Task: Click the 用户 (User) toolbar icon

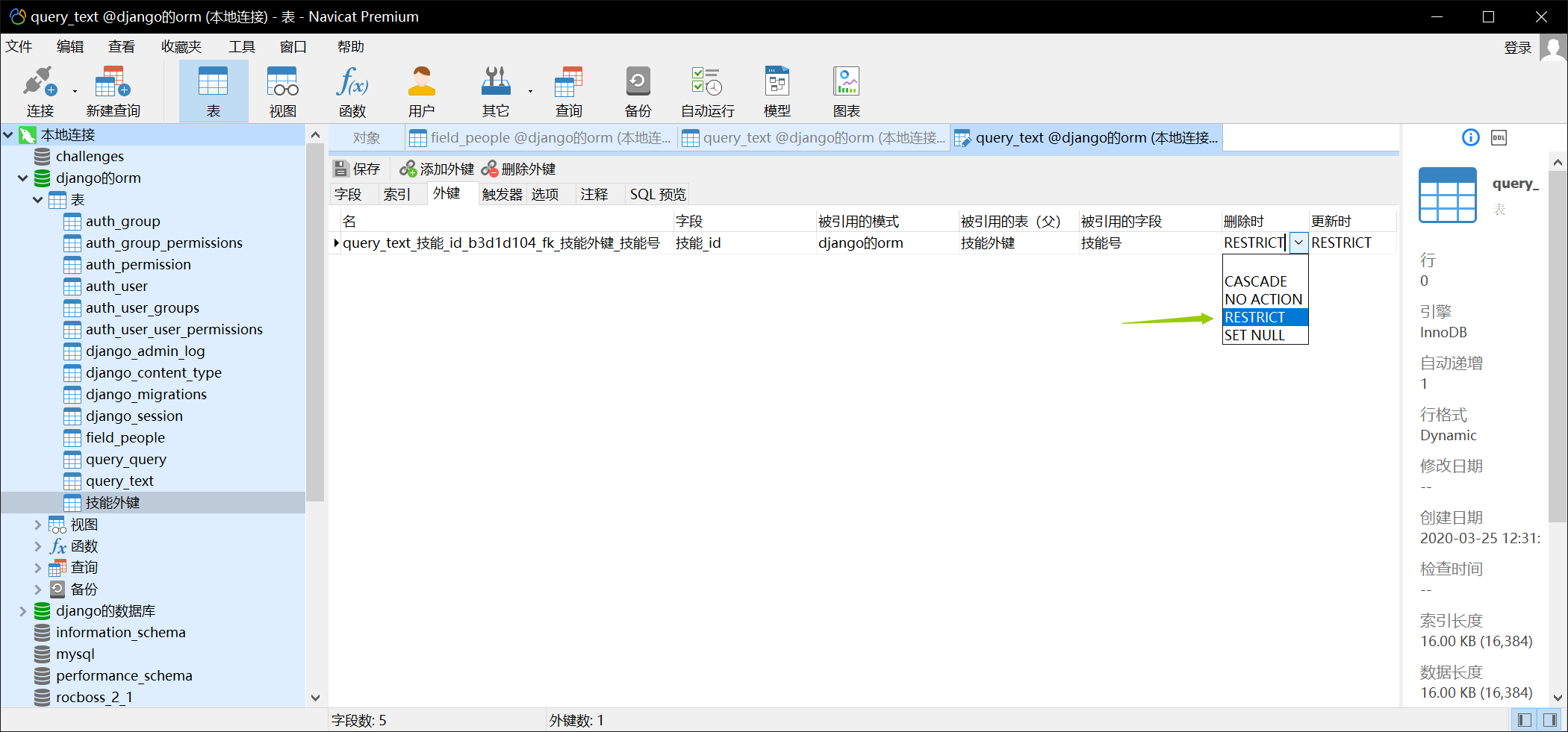Action: pyautogui.click(x=422, y=92)
